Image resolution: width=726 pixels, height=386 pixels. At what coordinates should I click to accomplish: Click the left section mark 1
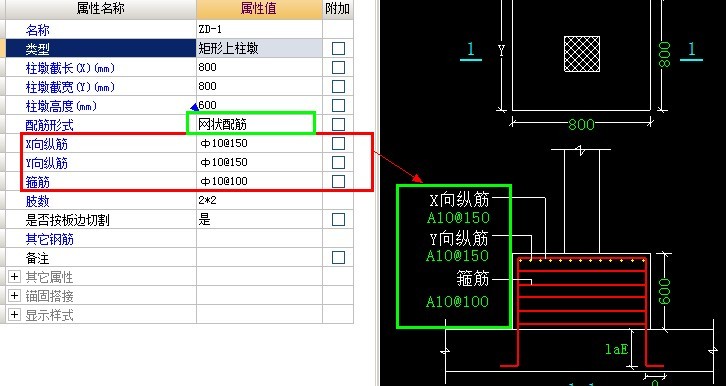[471, 50]
